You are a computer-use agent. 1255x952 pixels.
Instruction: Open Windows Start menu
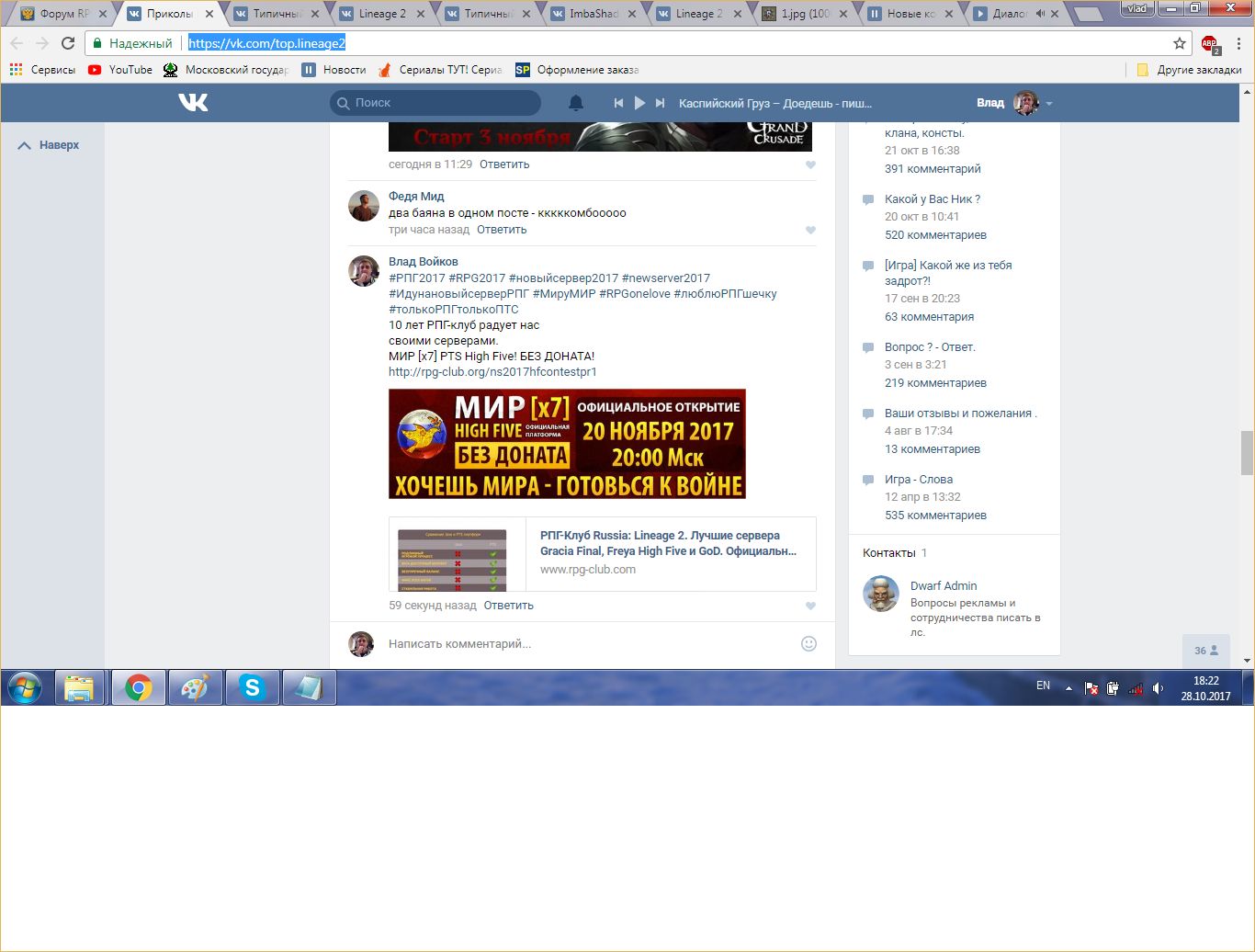pos(25,687)
